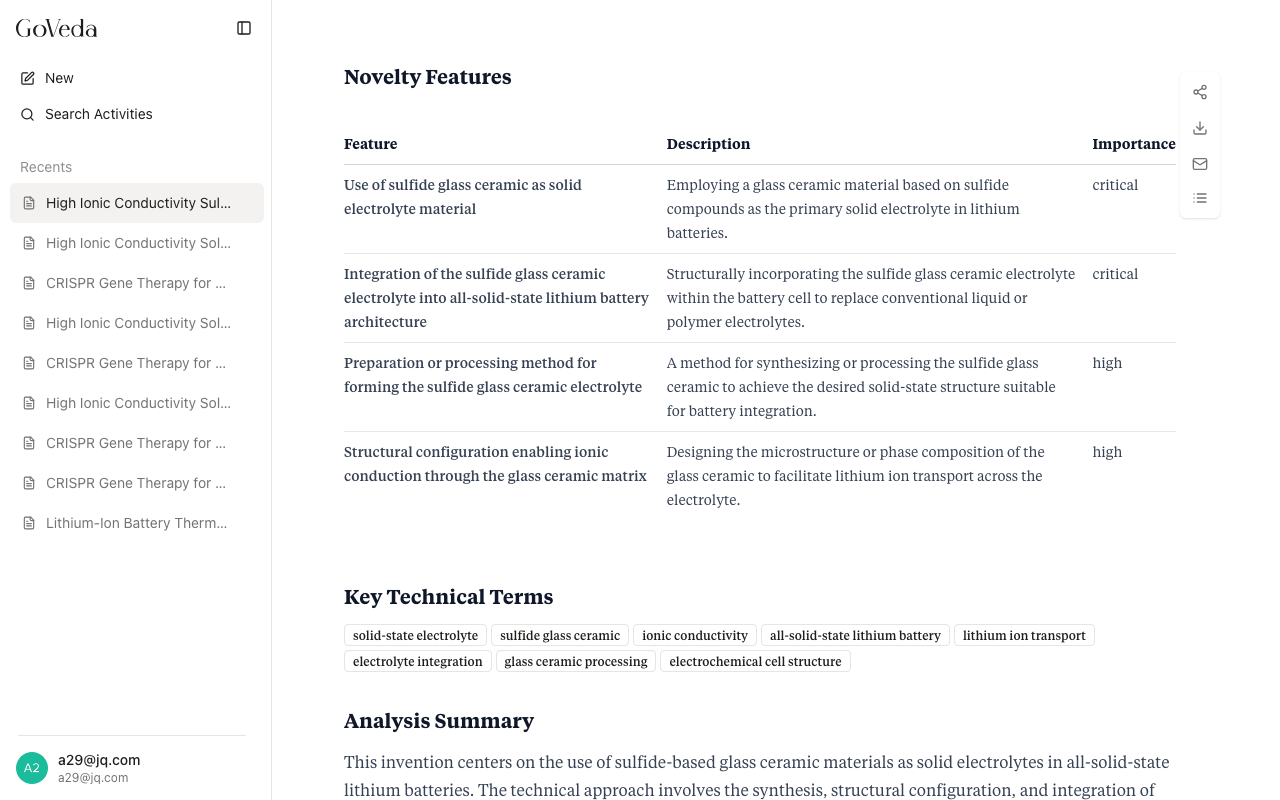Click the Search Activities magnifier icon
The image size is (1280, 800).
28,114
